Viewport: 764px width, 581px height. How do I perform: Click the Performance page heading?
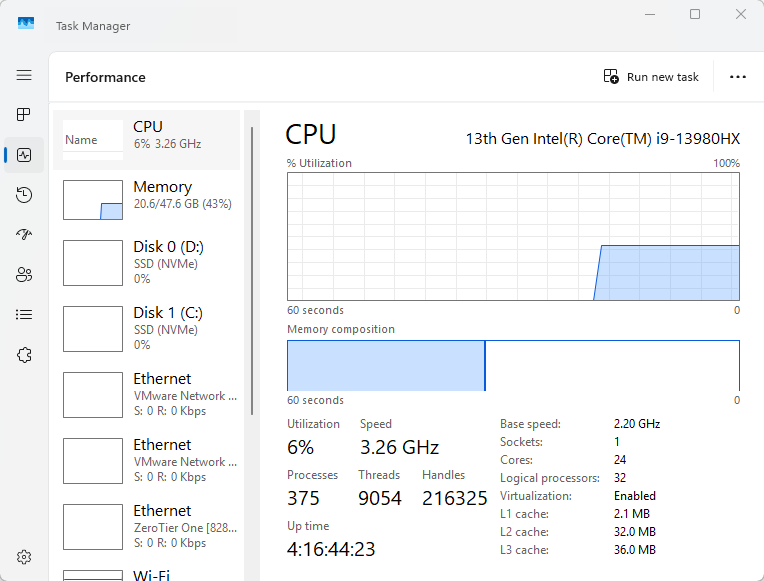[x=105, y=77]
